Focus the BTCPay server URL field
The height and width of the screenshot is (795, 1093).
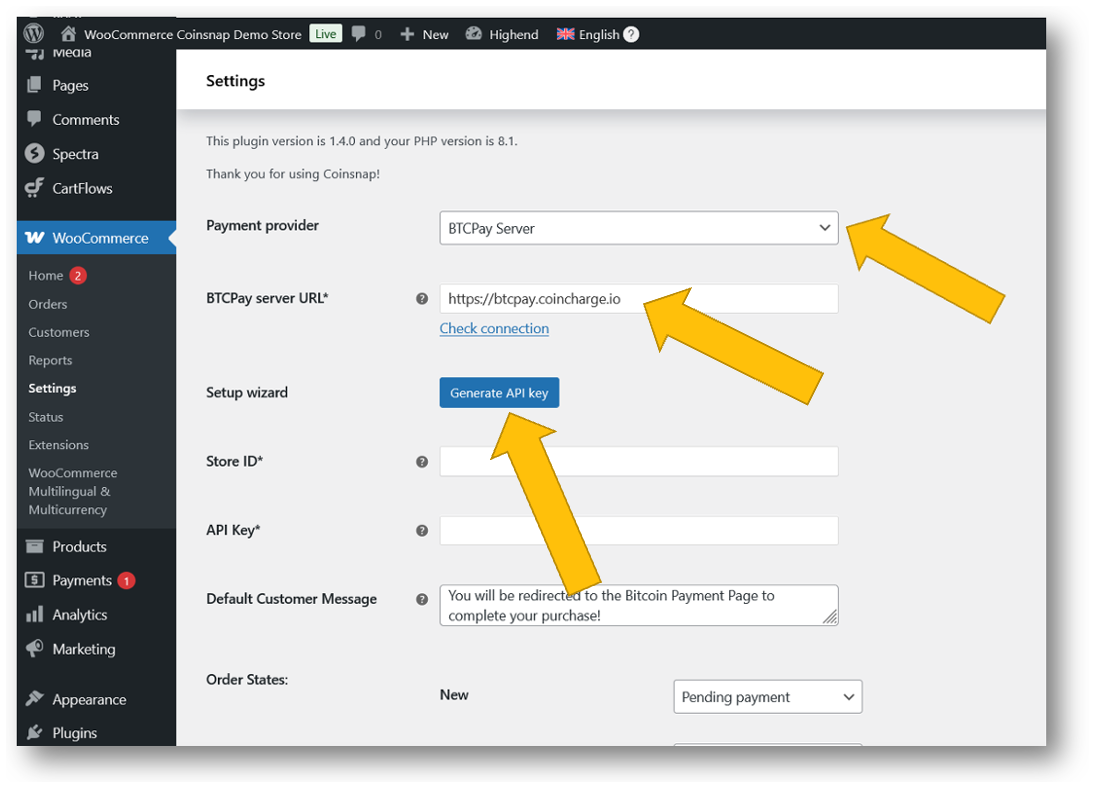[639, 298]
